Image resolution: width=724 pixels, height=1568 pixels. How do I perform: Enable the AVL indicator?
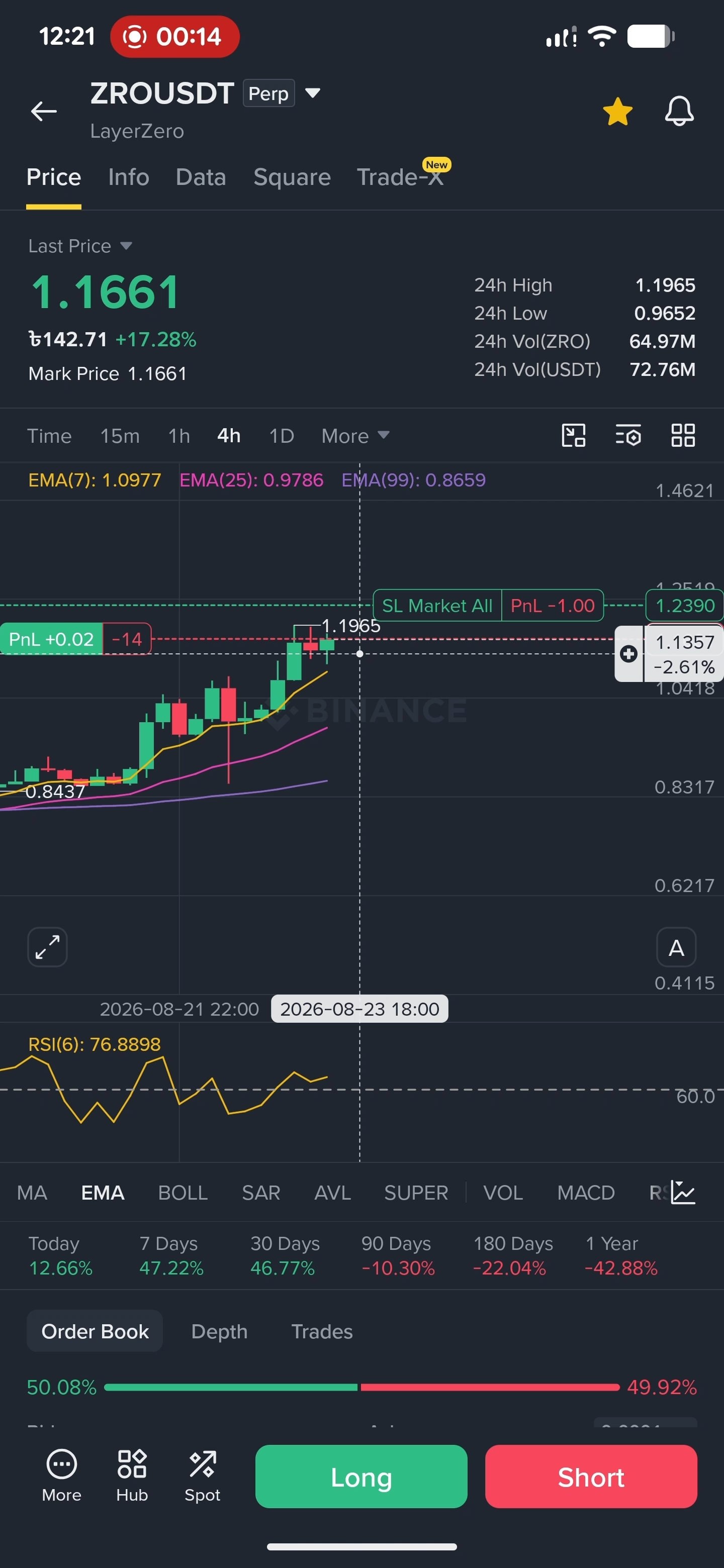332,1193
